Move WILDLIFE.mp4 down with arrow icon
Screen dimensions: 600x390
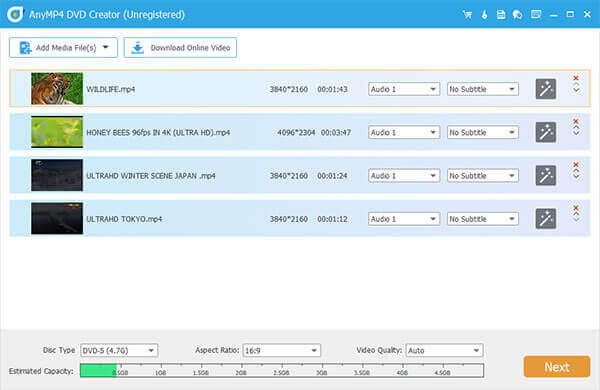[x=576, y=91]
